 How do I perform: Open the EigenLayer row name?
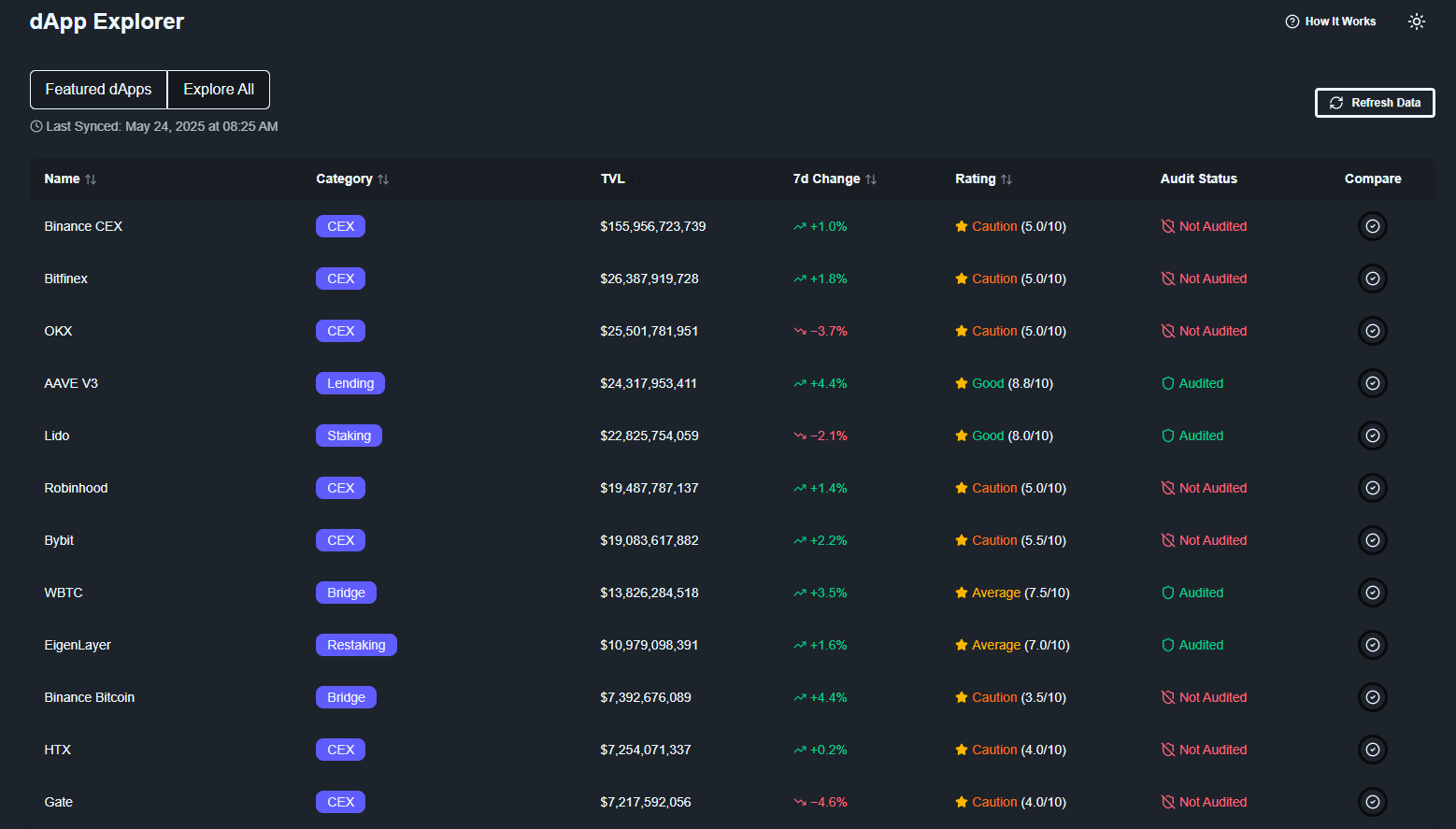[x=78, y=645]
